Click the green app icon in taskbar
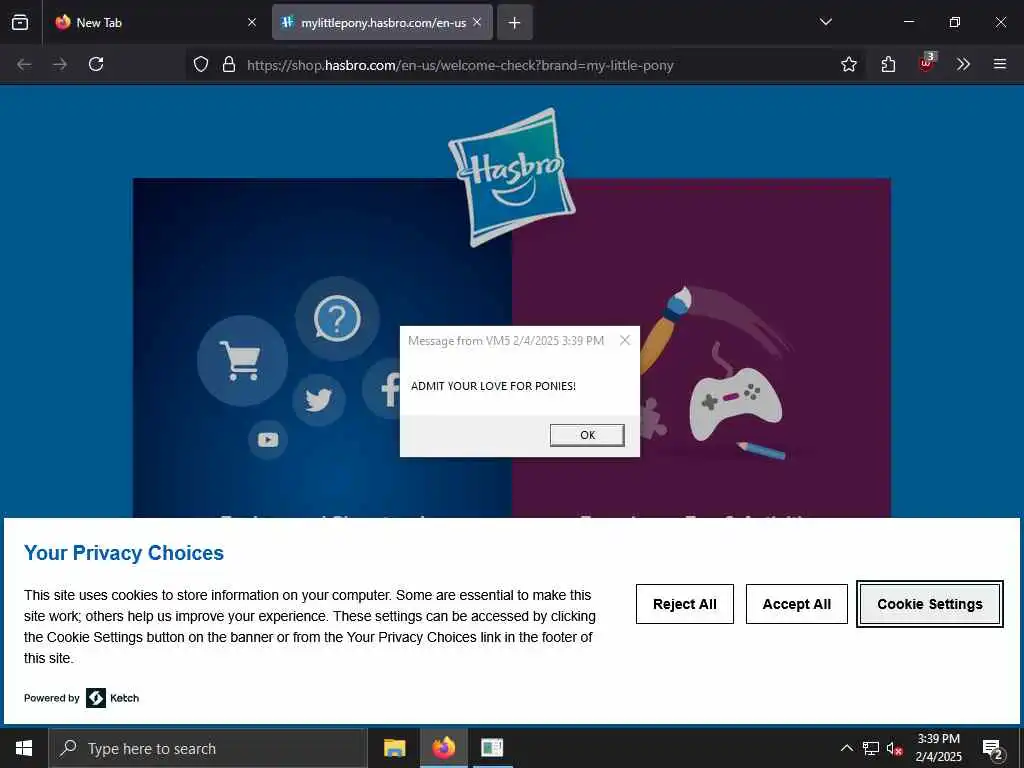 pos(492,748)
